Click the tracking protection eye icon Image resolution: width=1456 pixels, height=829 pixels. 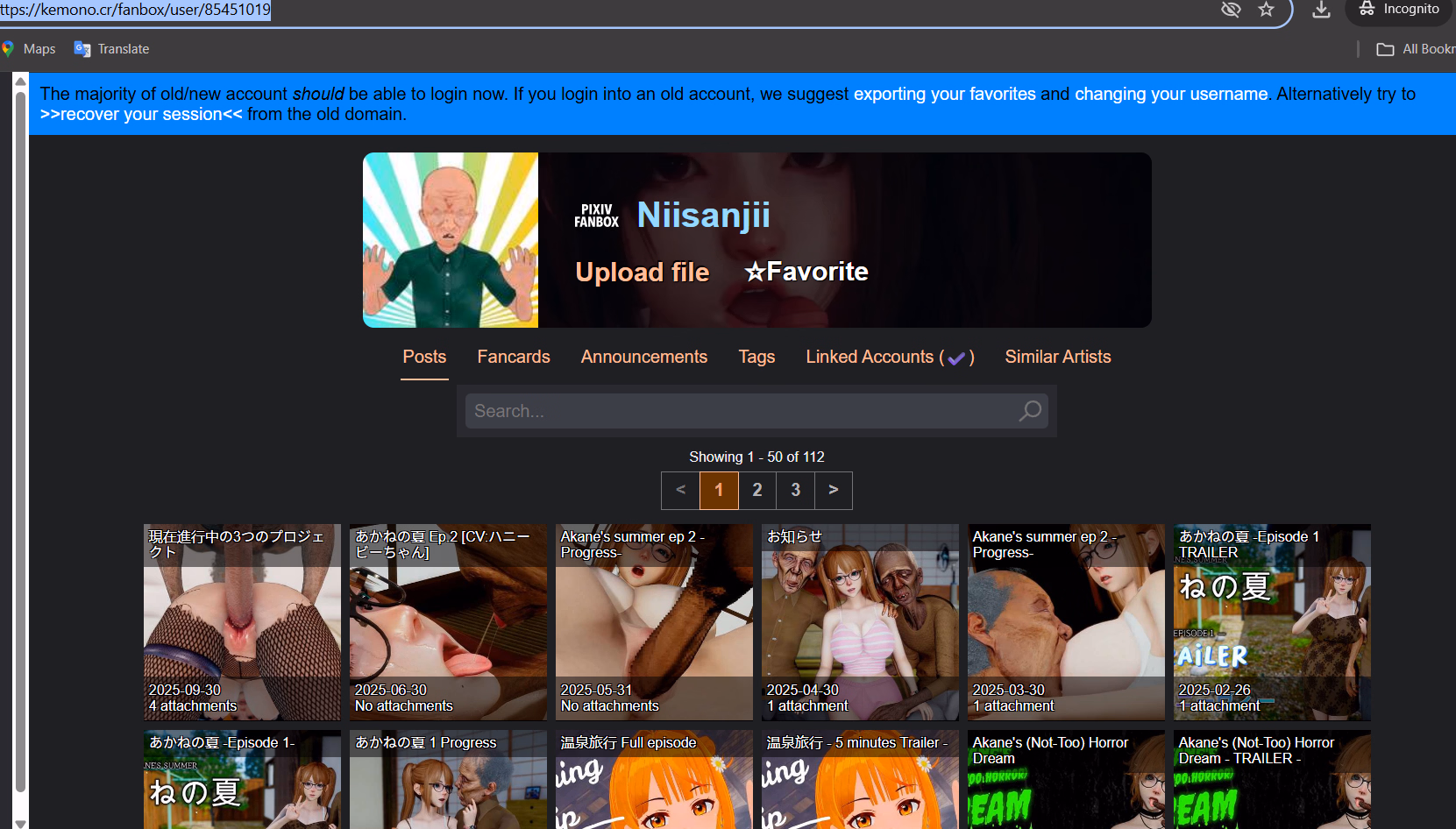1231,10
